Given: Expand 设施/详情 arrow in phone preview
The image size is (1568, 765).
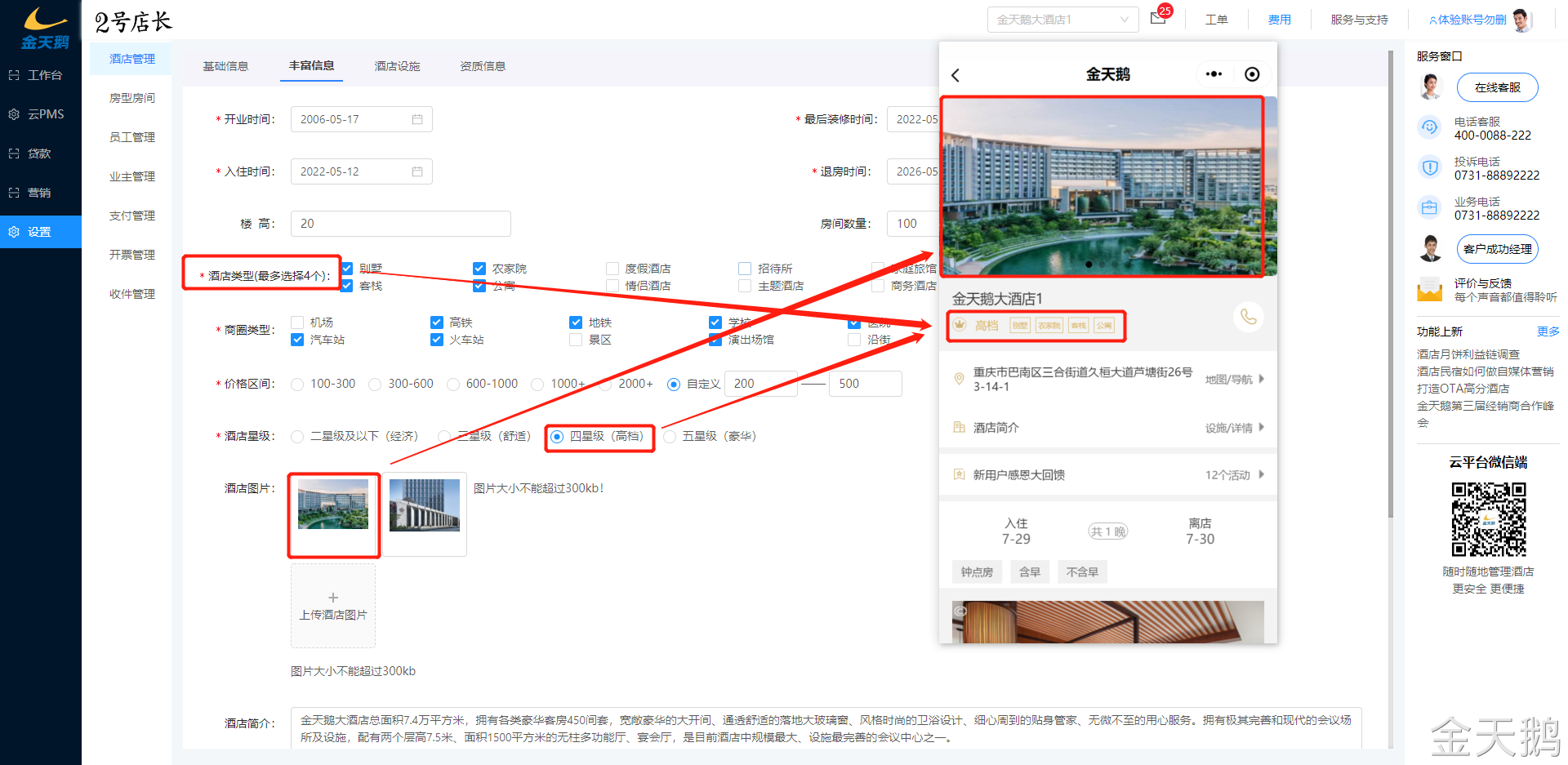Looking at the screenshot, I should click(x=1262, y=427).
